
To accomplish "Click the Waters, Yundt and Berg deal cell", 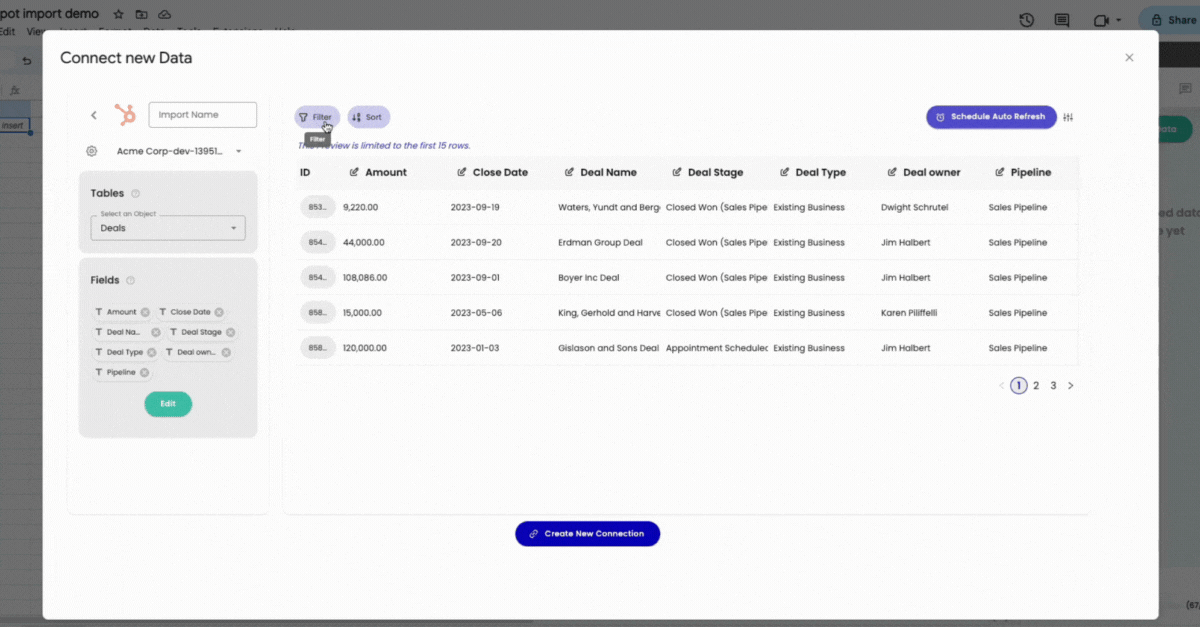I will tap(609, 207).
